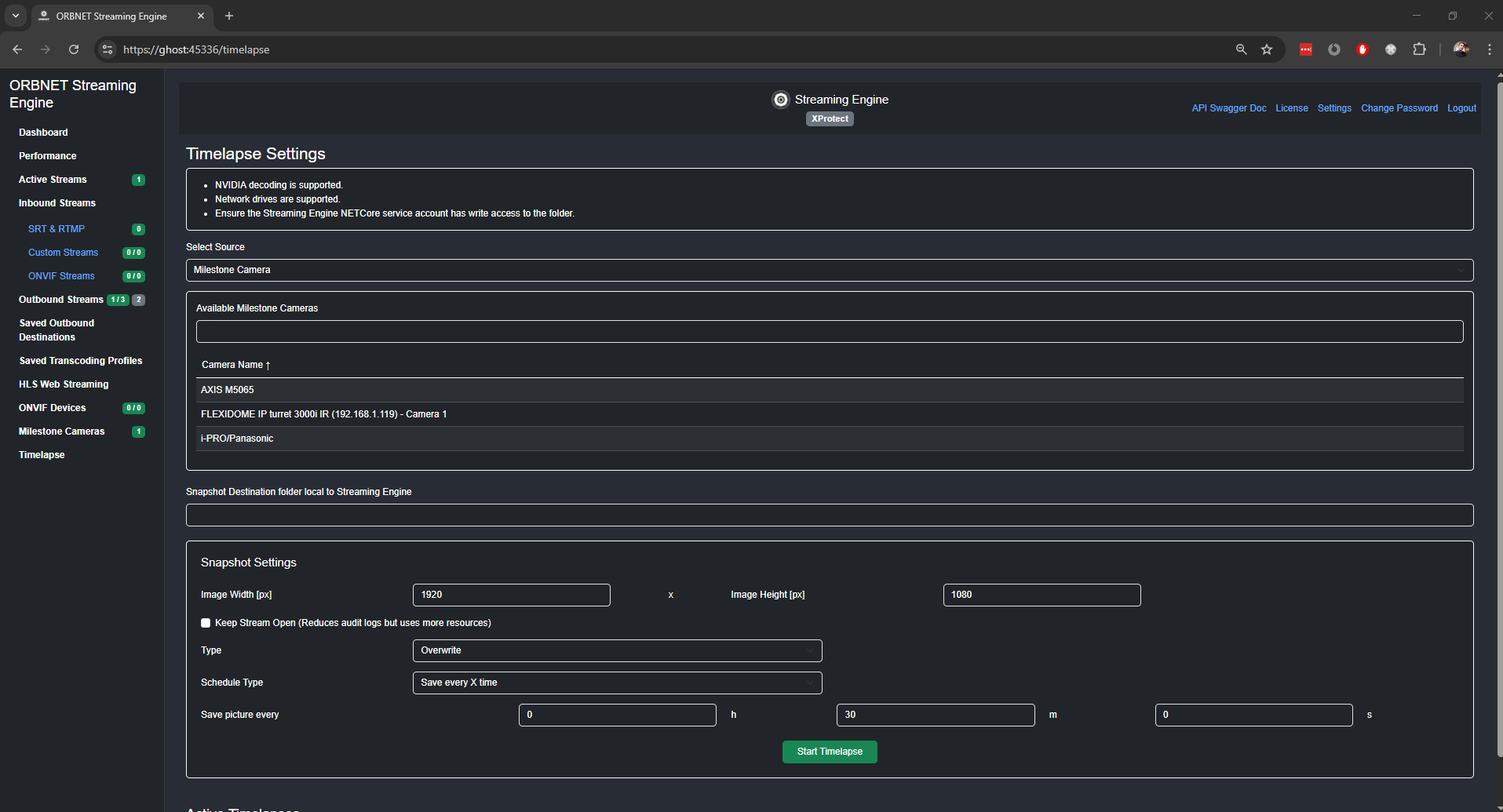
Task: Open the Dashboard page
Action: pos(43,133)
